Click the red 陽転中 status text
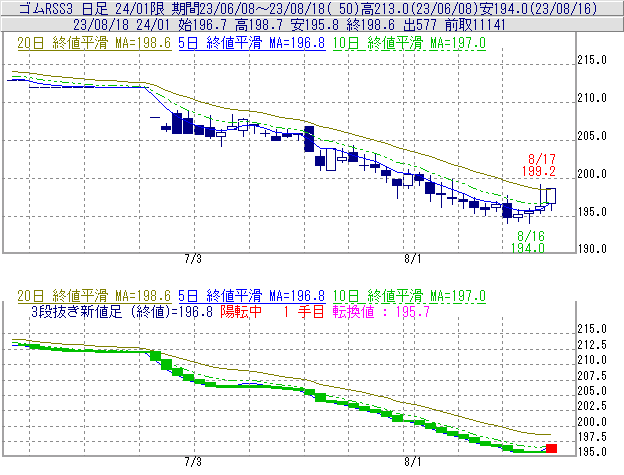This screenshot has height=475, width=624. [x=241, y=311]
